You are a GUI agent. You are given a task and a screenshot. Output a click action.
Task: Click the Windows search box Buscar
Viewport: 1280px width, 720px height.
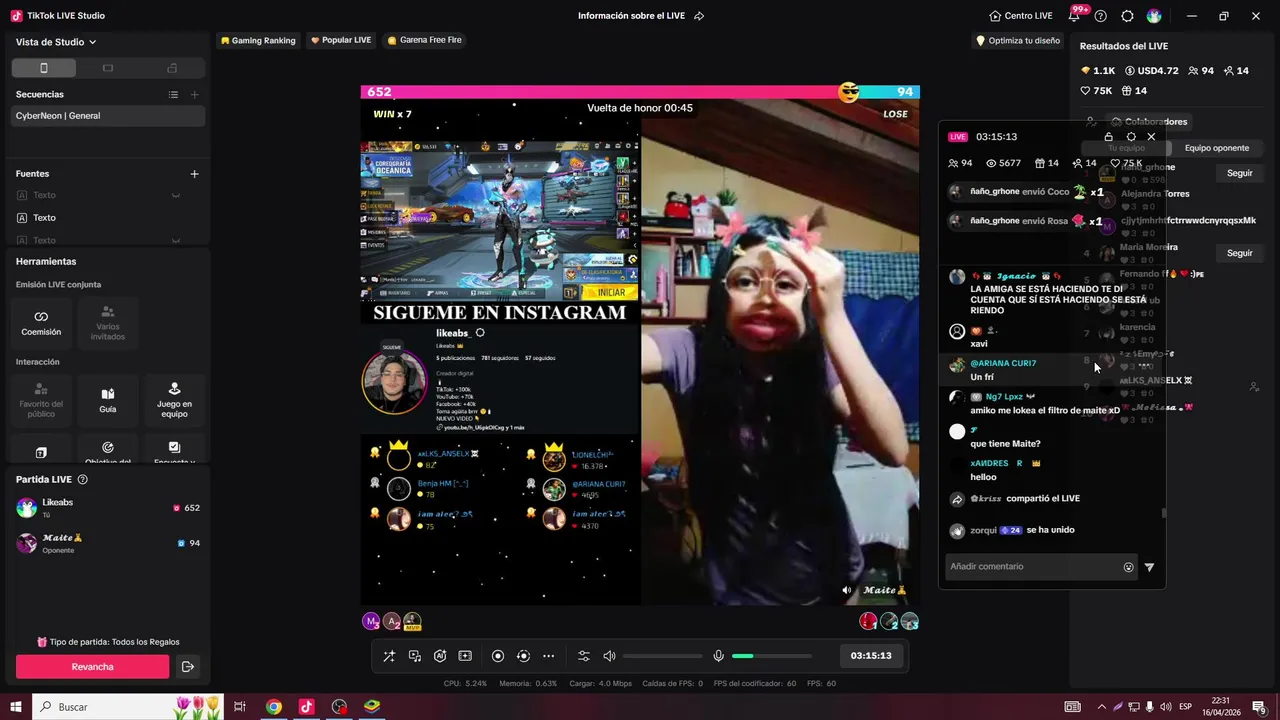(x=130, y=707)
